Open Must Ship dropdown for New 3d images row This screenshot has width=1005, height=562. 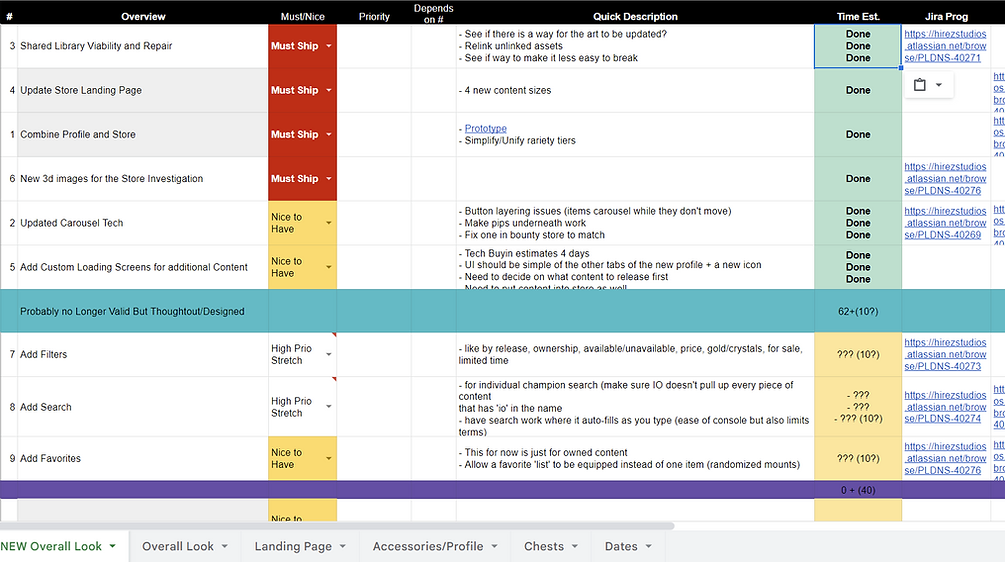(329, 179)
